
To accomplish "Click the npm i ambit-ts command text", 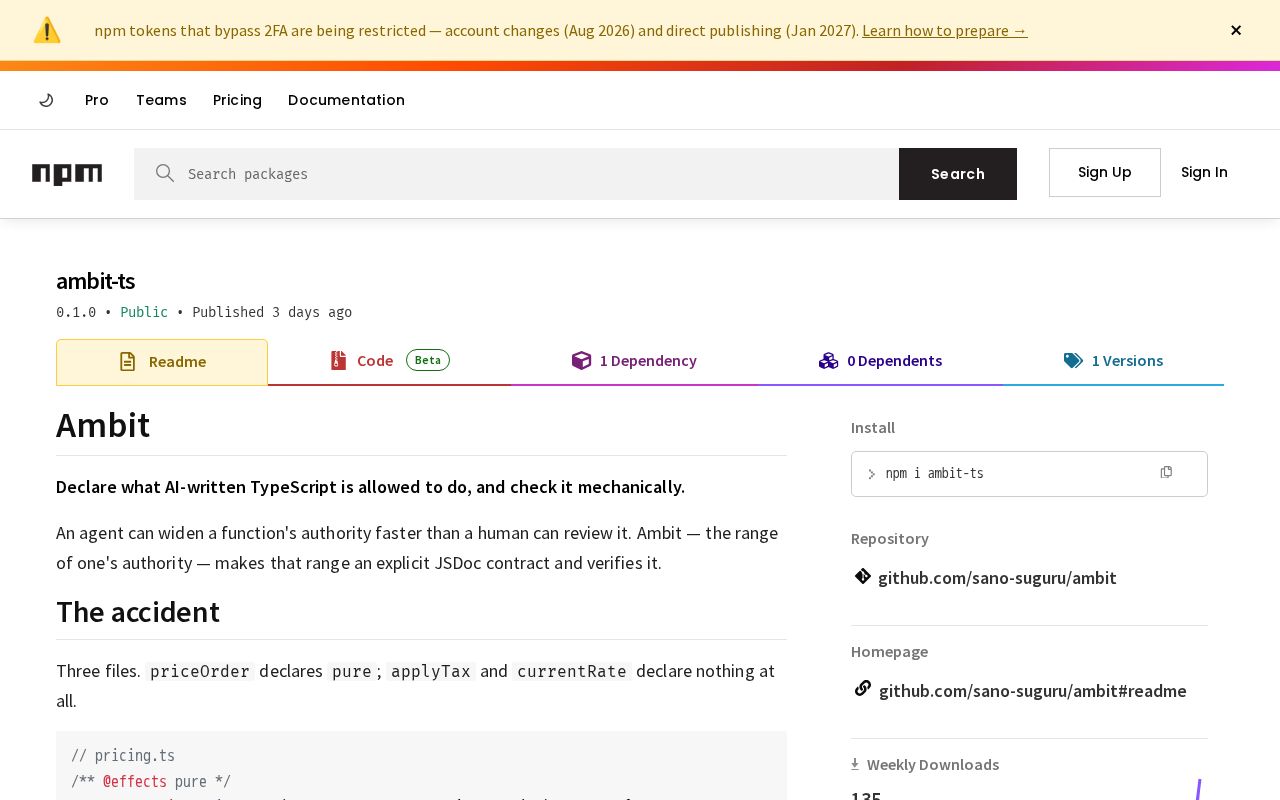I will [x=934, y=473].
